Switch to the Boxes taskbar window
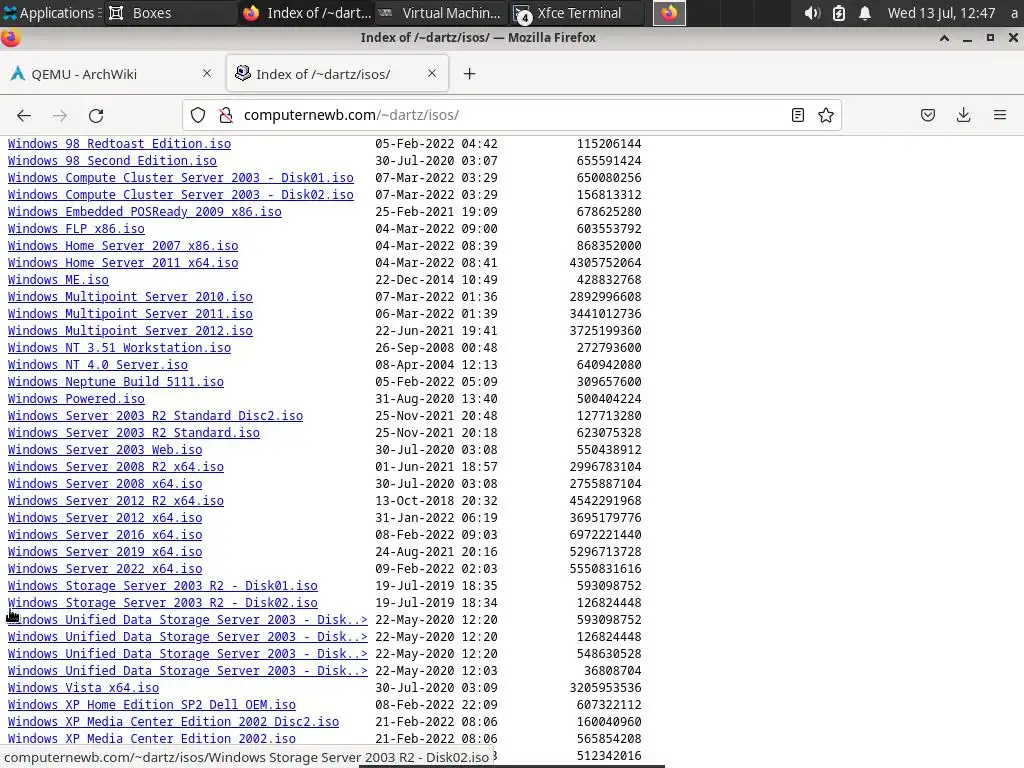The width and height of the screenshot is (1024, 768). click(170, 13)
